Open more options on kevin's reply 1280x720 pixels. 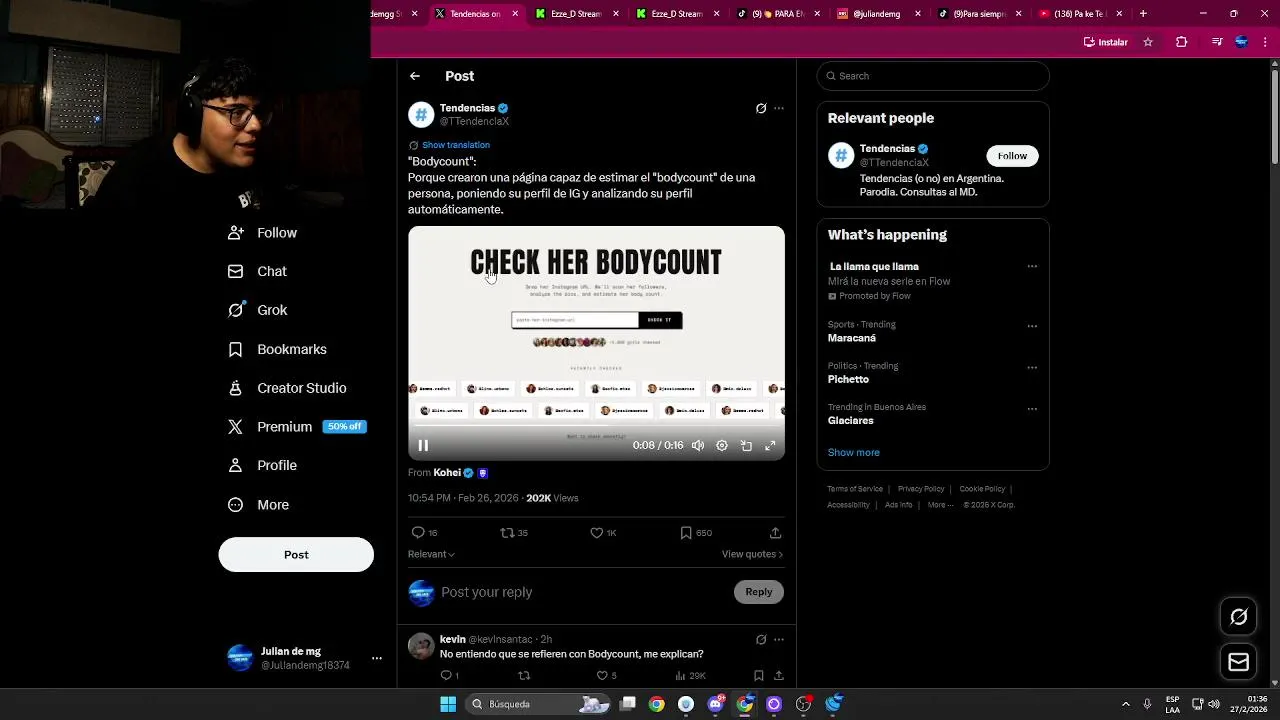779,640
